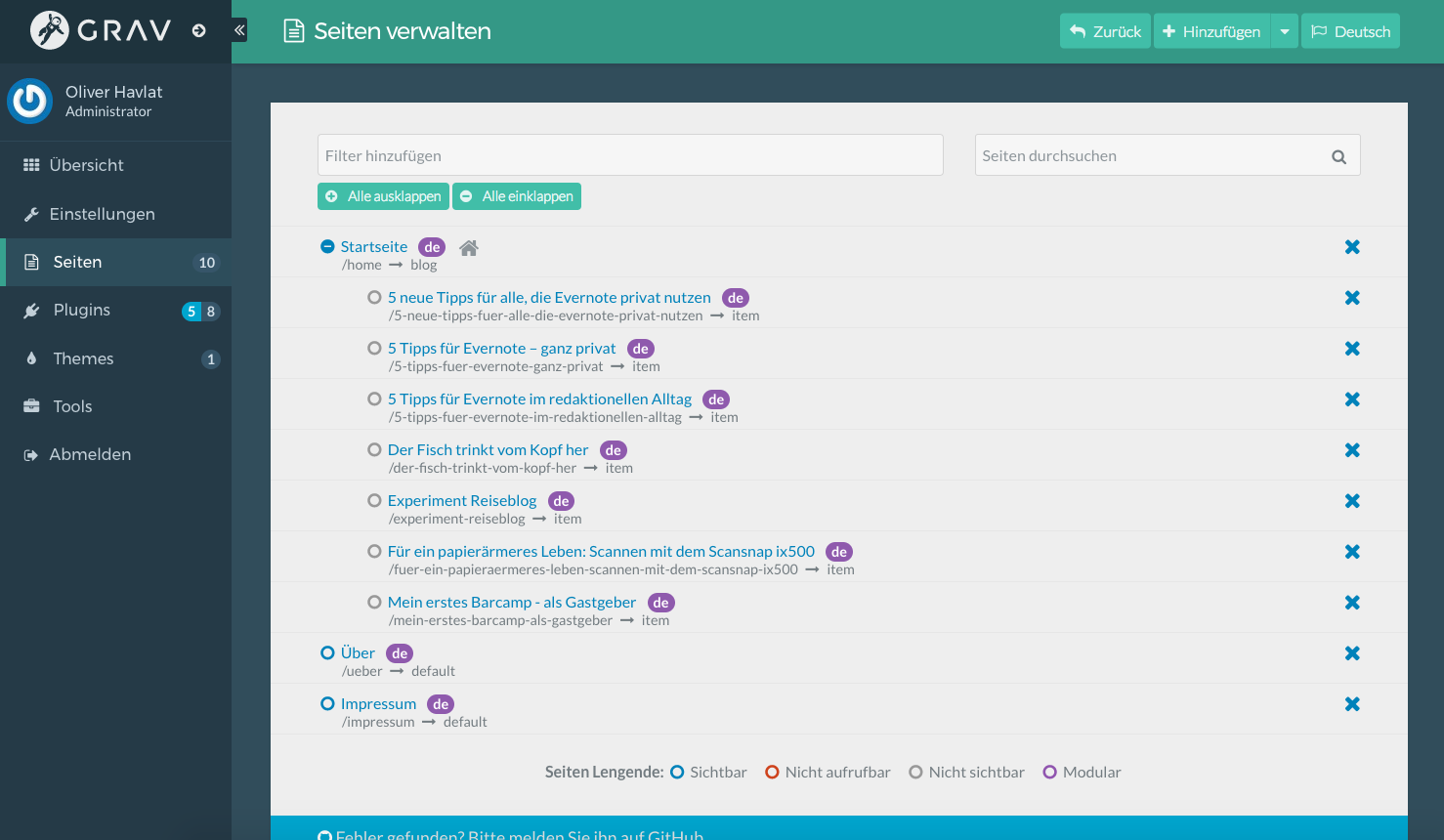
Task: Click the arrow icon next to Grav logo
Action: pos(199,31)
